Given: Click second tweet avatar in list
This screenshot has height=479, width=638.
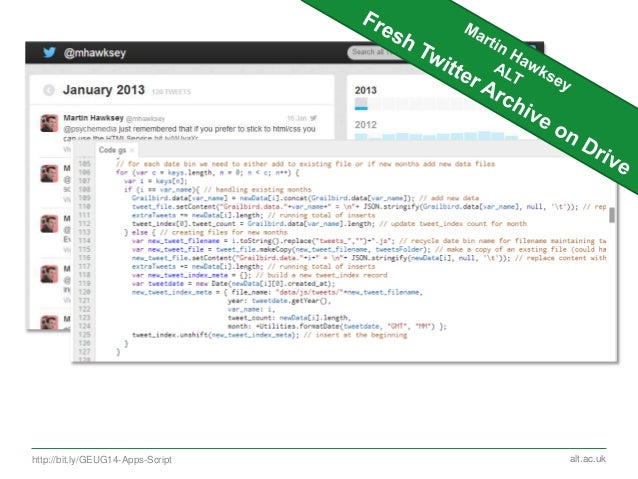Looking at the screenshot, I should click(x=49, y=173).
